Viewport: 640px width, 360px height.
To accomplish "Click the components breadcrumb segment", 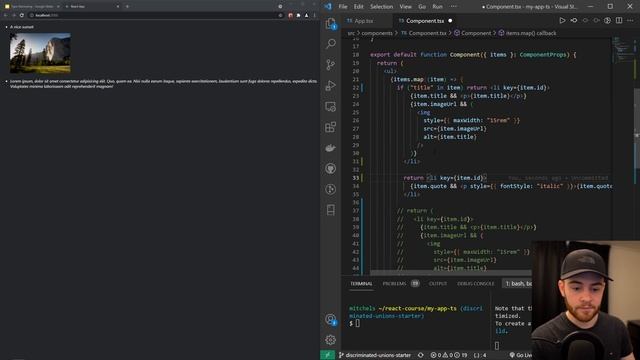I will [x=377, y=33].
